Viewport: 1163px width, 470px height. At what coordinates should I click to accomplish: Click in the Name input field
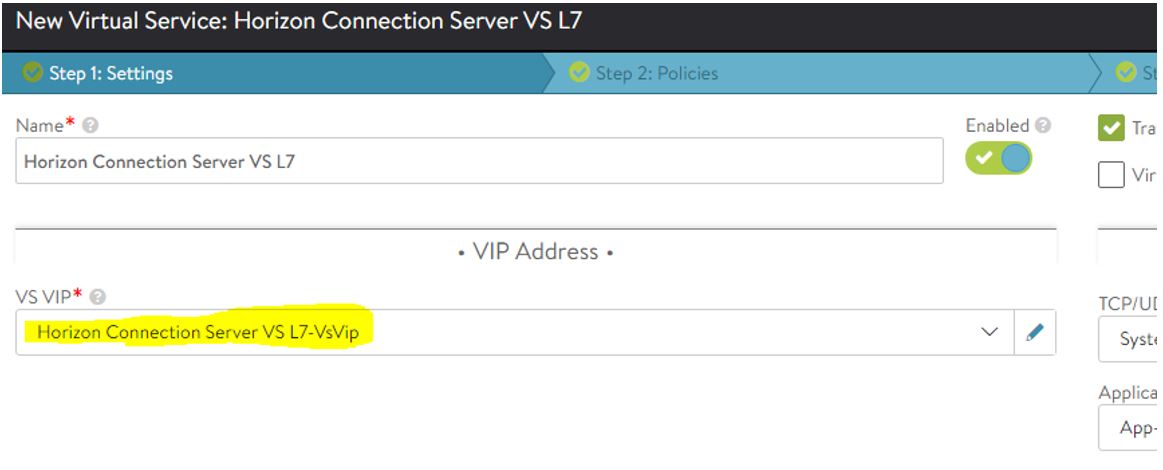click(x=479, y=160)
